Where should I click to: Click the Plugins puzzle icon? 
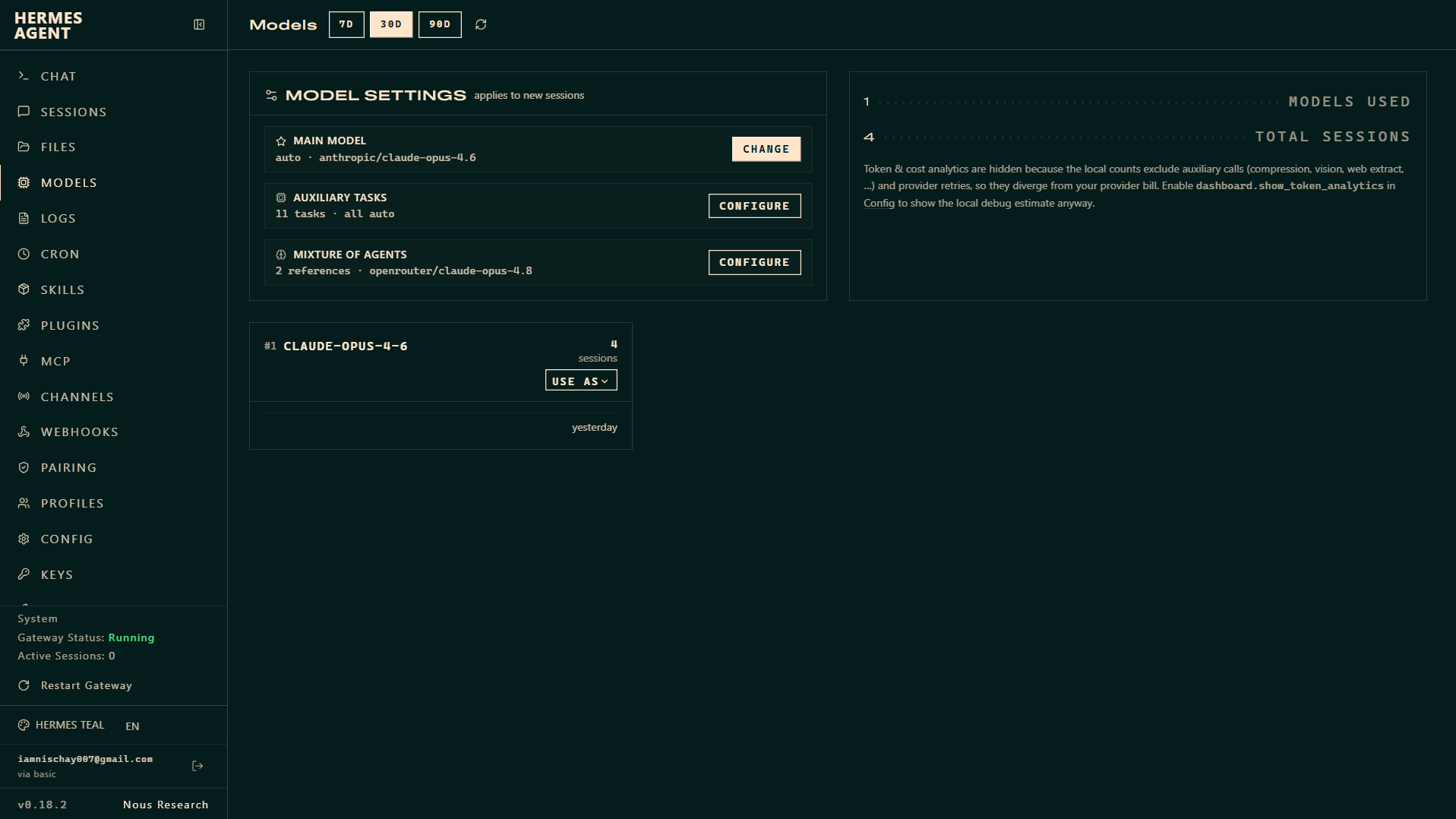coord(24,325)
